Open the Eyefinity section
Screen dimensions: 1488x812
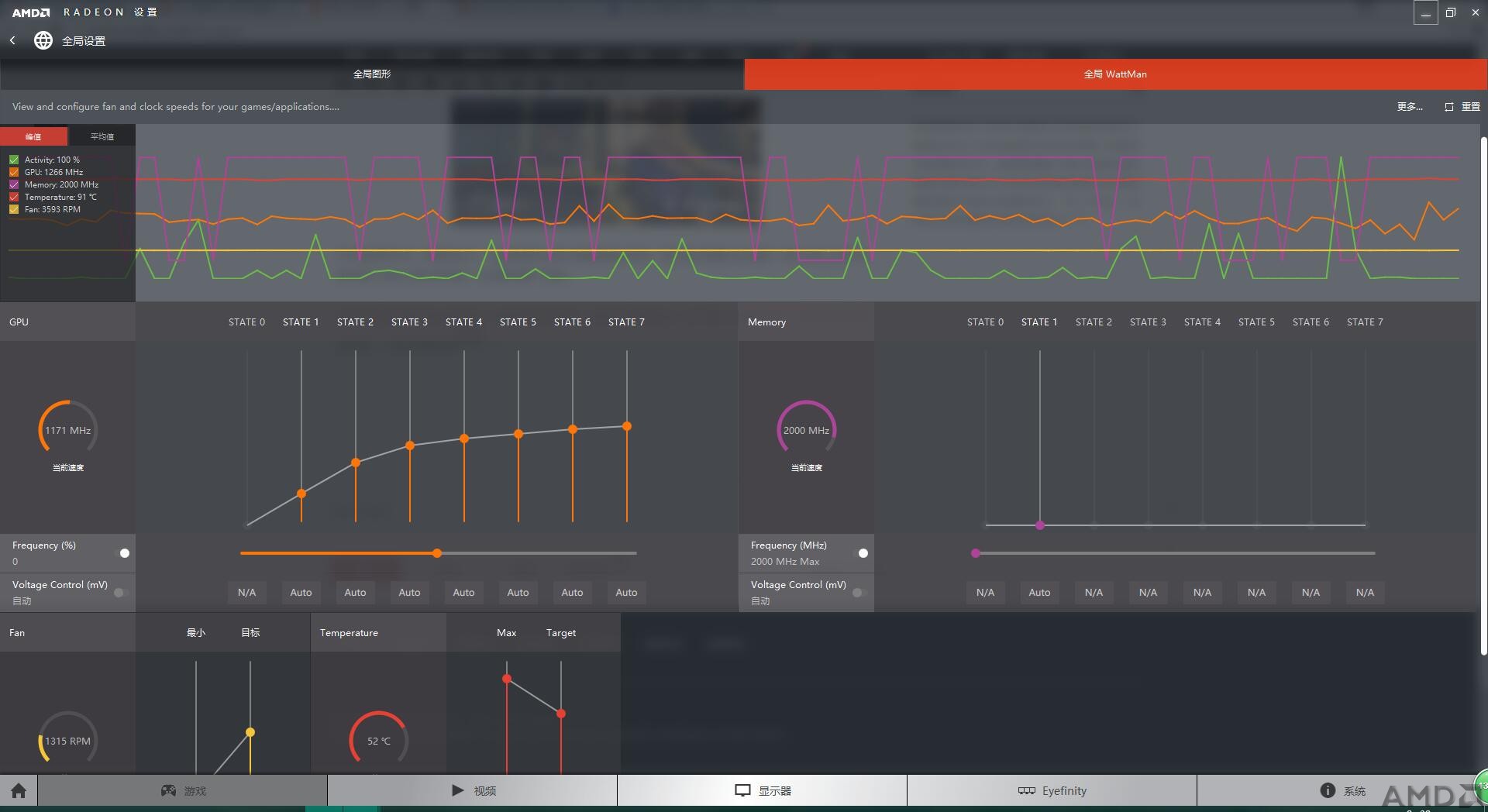tap(1052, 790)
